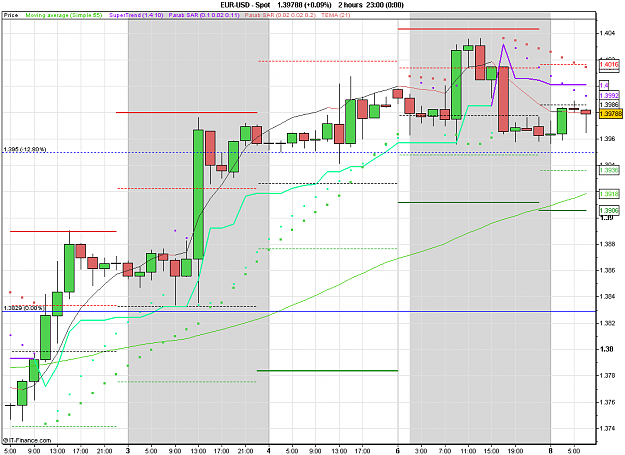Screen dimensions: 625x455
Task: Click the 1.39788 current price in the title
Action: [x=291, y=5]
